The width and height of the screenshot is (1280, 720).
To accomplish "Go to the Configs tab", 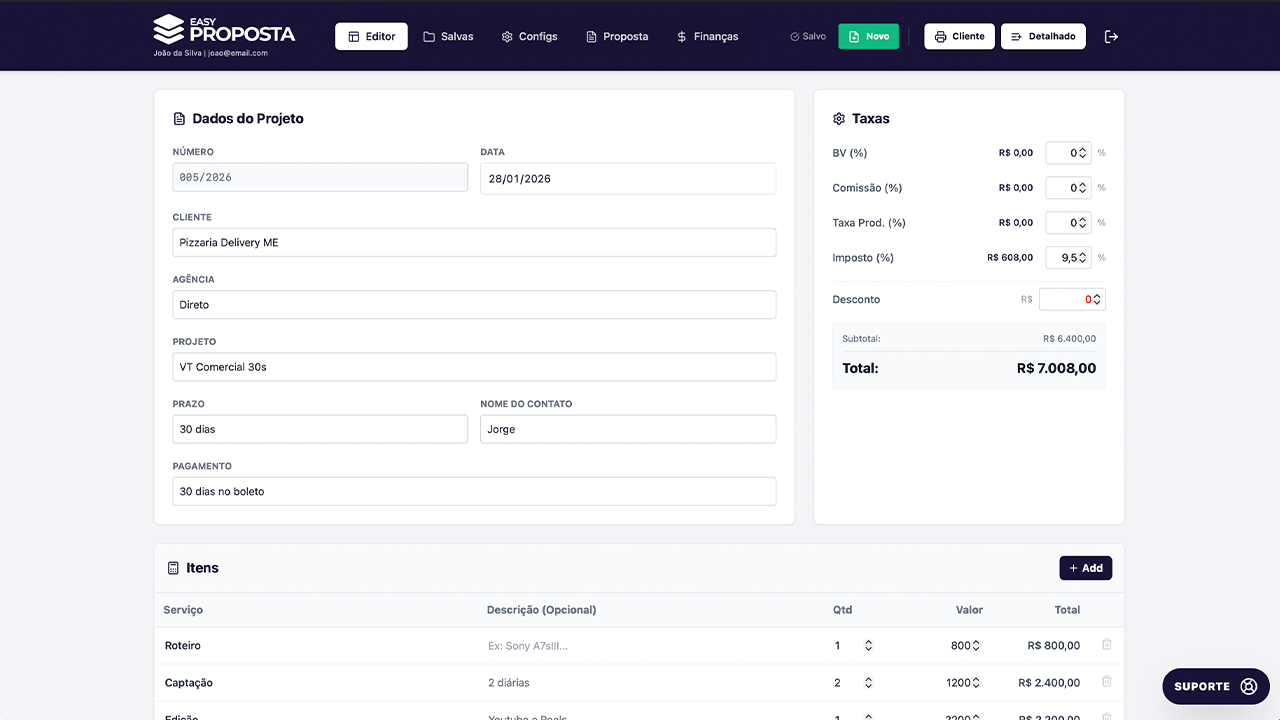I will 529,37.
